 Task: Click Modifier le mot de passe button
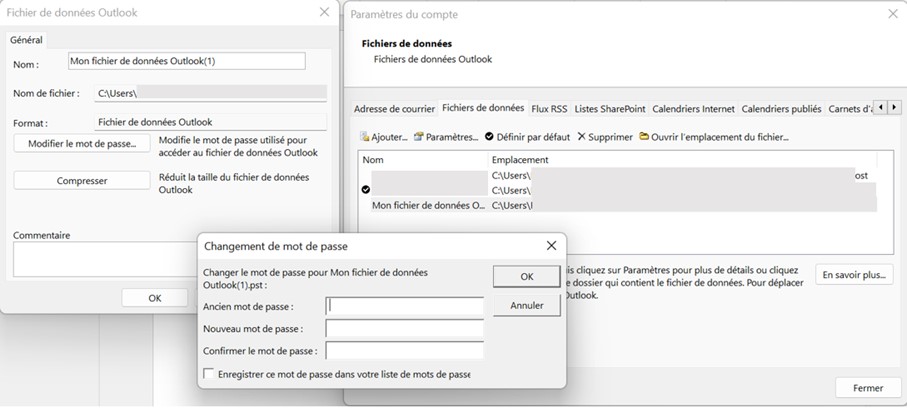click(x=82, y=144)
